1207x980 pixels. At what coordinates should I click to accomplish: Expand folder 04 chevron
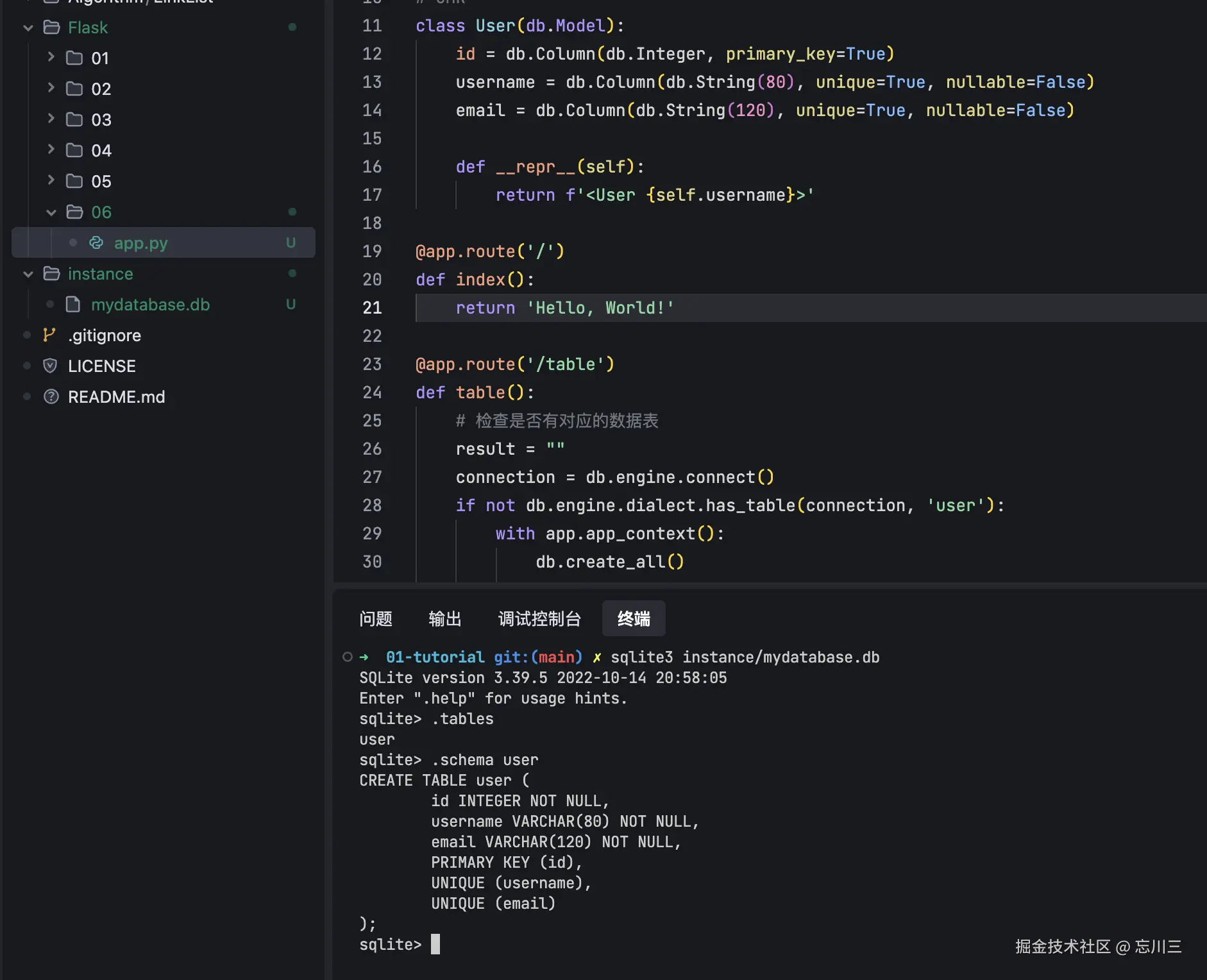(51, 149)
